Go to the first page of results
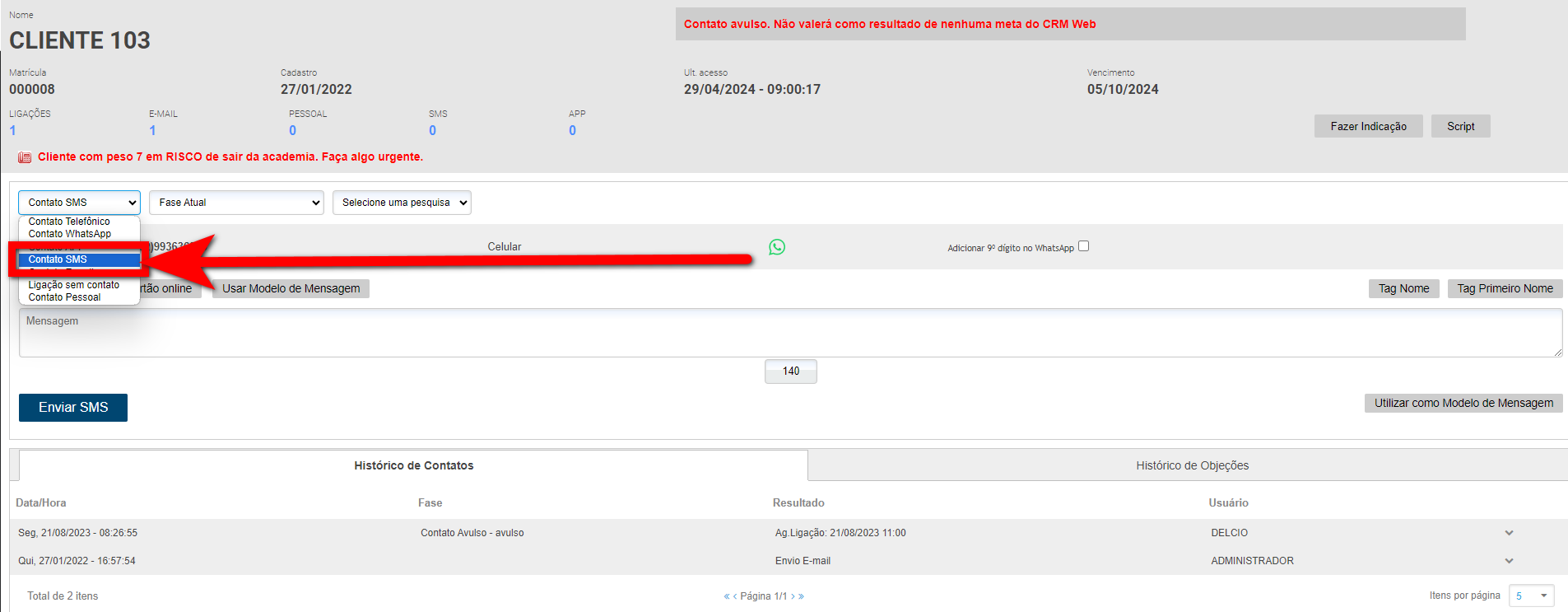 pyautogui.click(x=726, y=596)
